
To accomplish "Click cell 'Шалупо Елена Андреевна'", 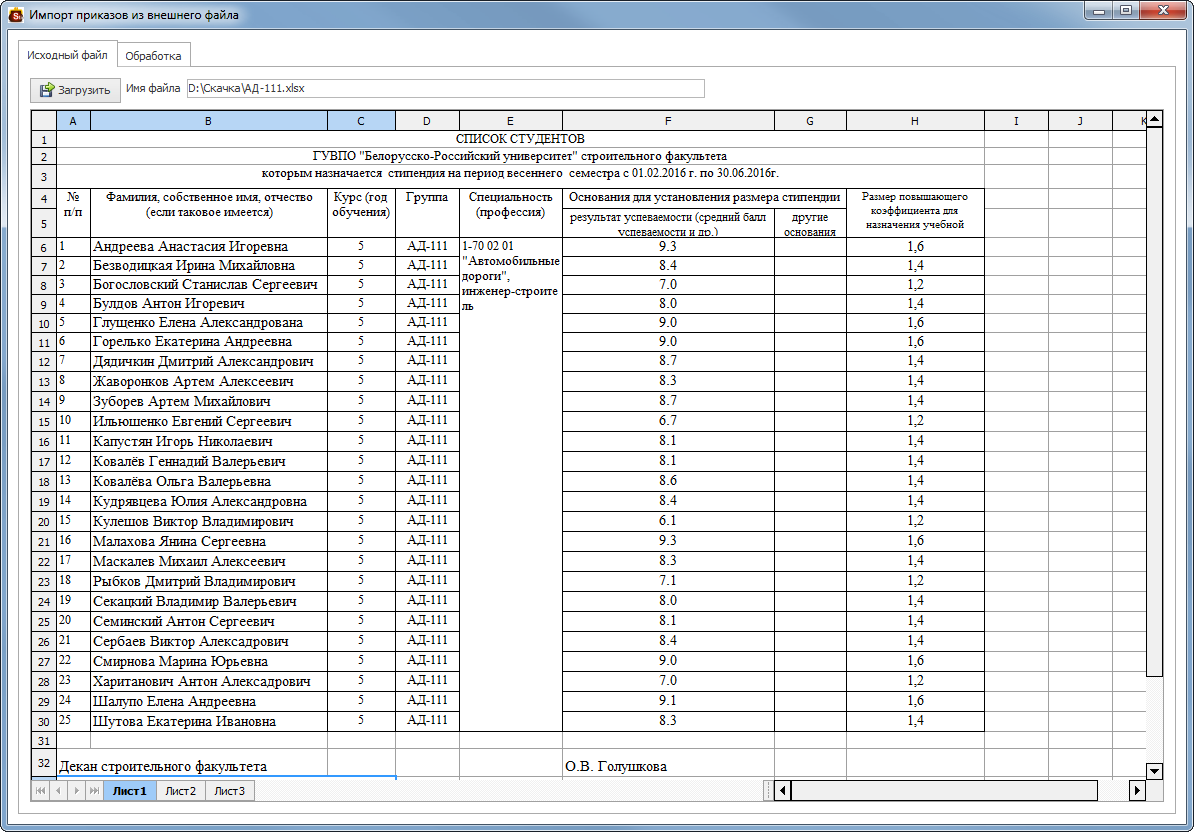I will [209, 701].
